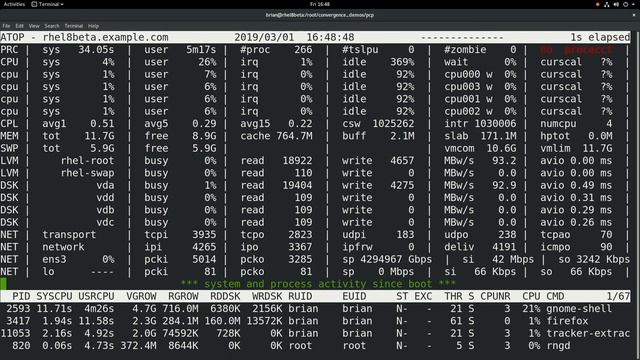Open the Terminal app menu in top bar
This screenshot has height=360, width=640.
coord(48,4)
